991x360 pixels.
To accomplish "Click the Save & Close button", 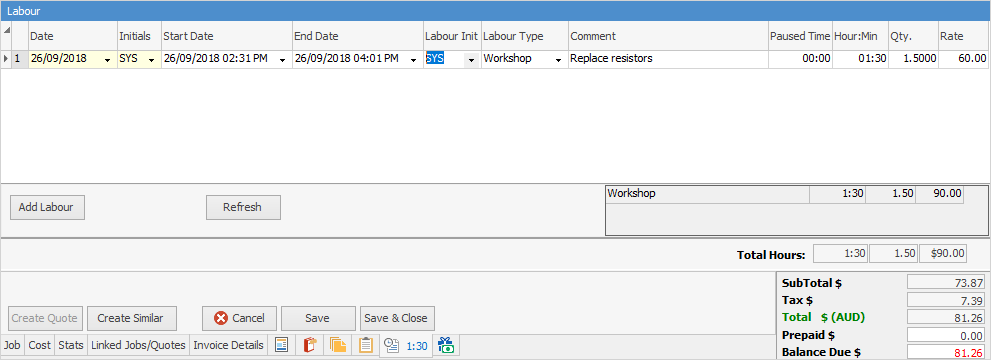I will point(398,318).
